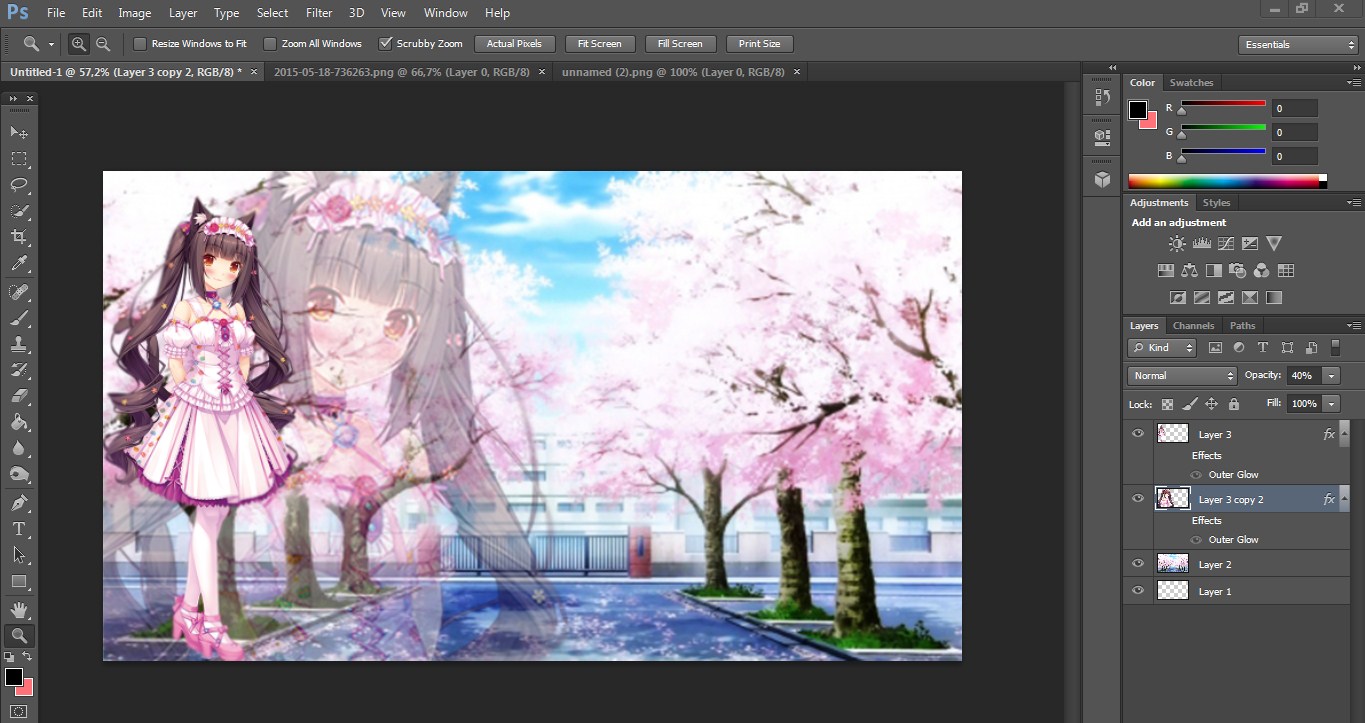This screenshot has width=1365, height=723.
Task: Click the Layer 3 copy 2 thumbnail
Action: [1171, 498]
